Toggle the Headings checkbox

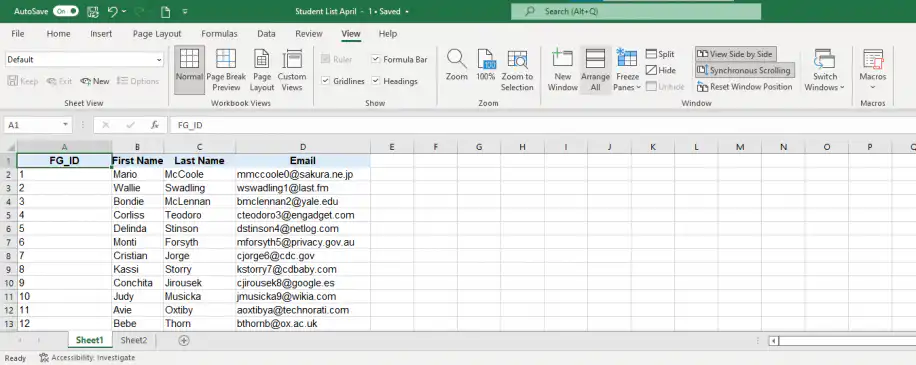click(x=376, y=81)
